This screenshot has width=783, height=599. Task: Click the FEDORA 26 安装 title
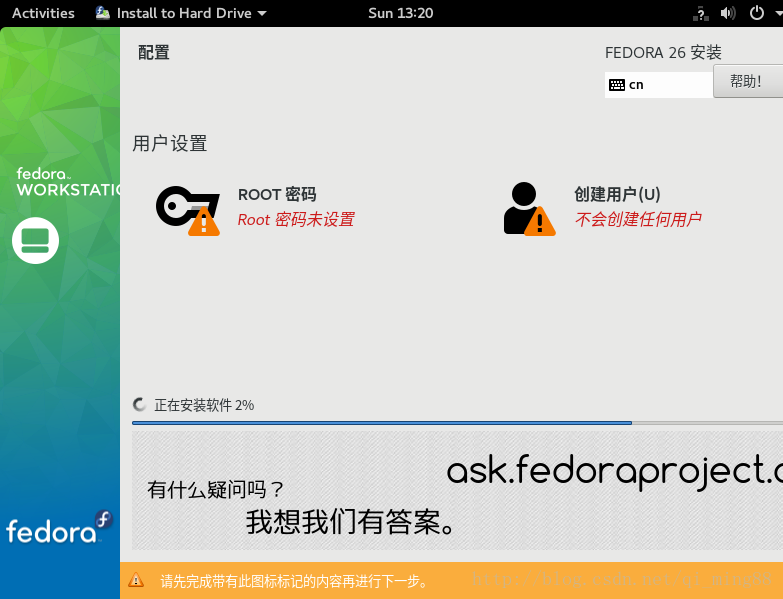(x=663, y=52)
